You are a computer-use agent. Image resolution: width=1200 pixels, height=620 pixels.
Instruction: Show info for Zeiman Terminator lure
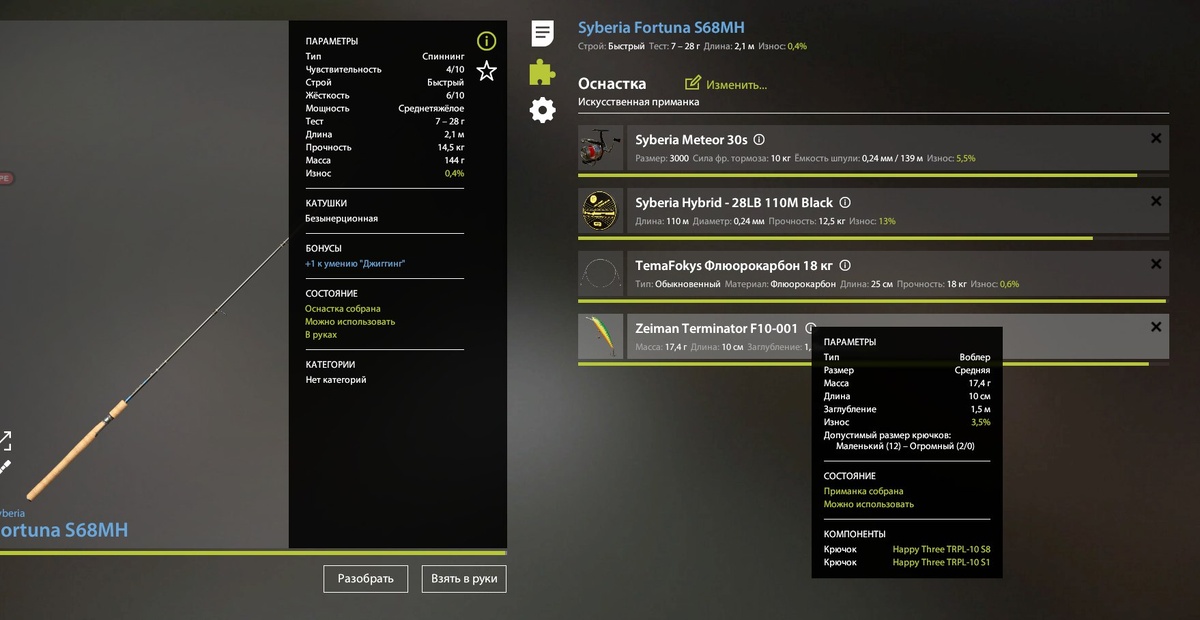click(810, 328)
